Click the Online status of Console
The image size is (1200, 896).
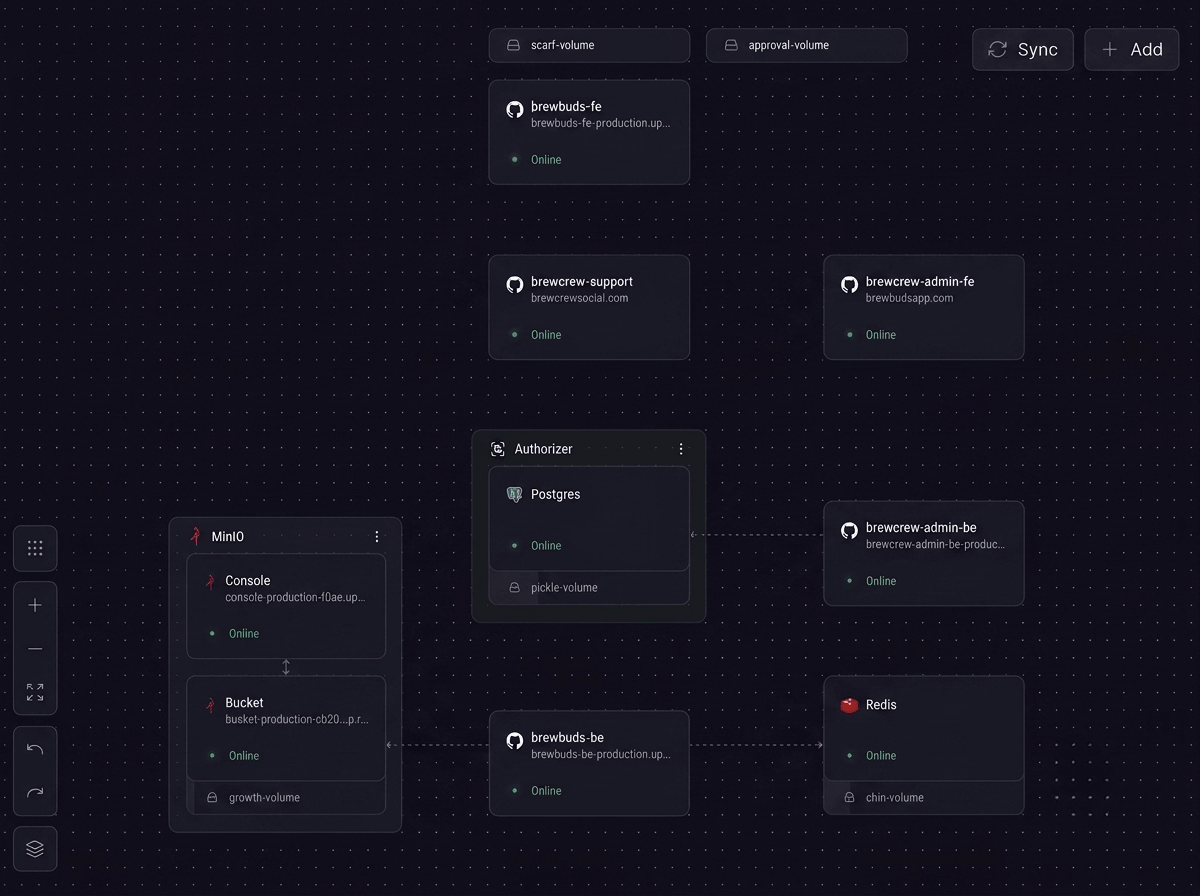point(244,634)
